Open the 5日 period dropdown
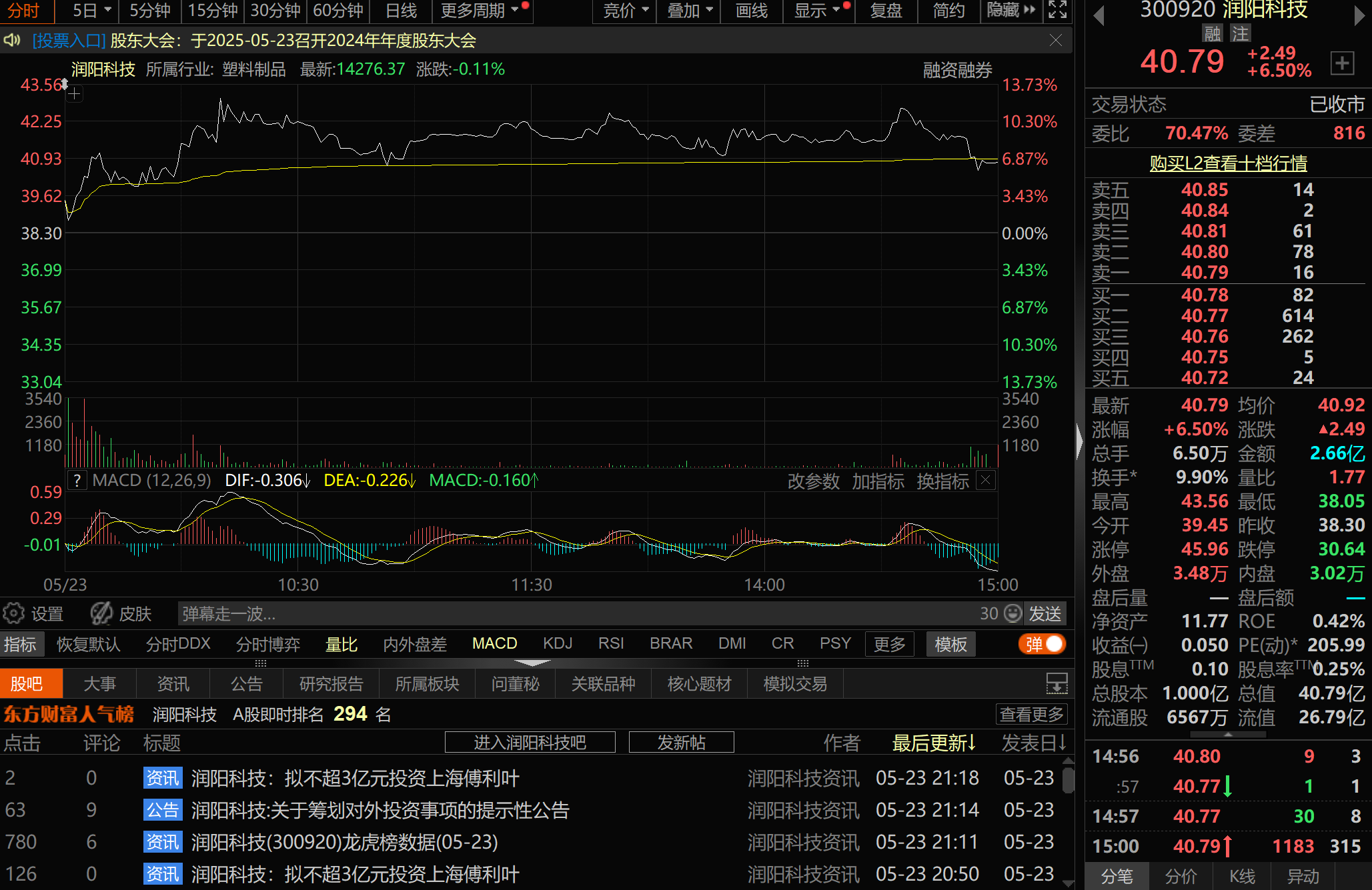Image resolution: width=1372 pixels, height=890 pixels. click(x=91, y=11)
